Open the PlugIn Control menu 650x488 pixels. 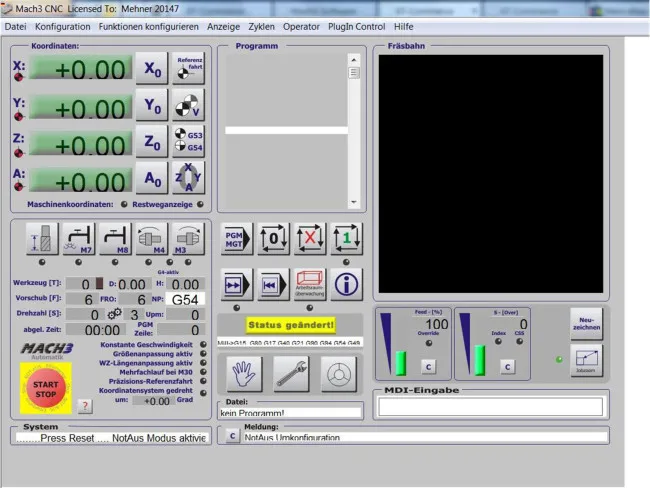(x=357, y=27)
